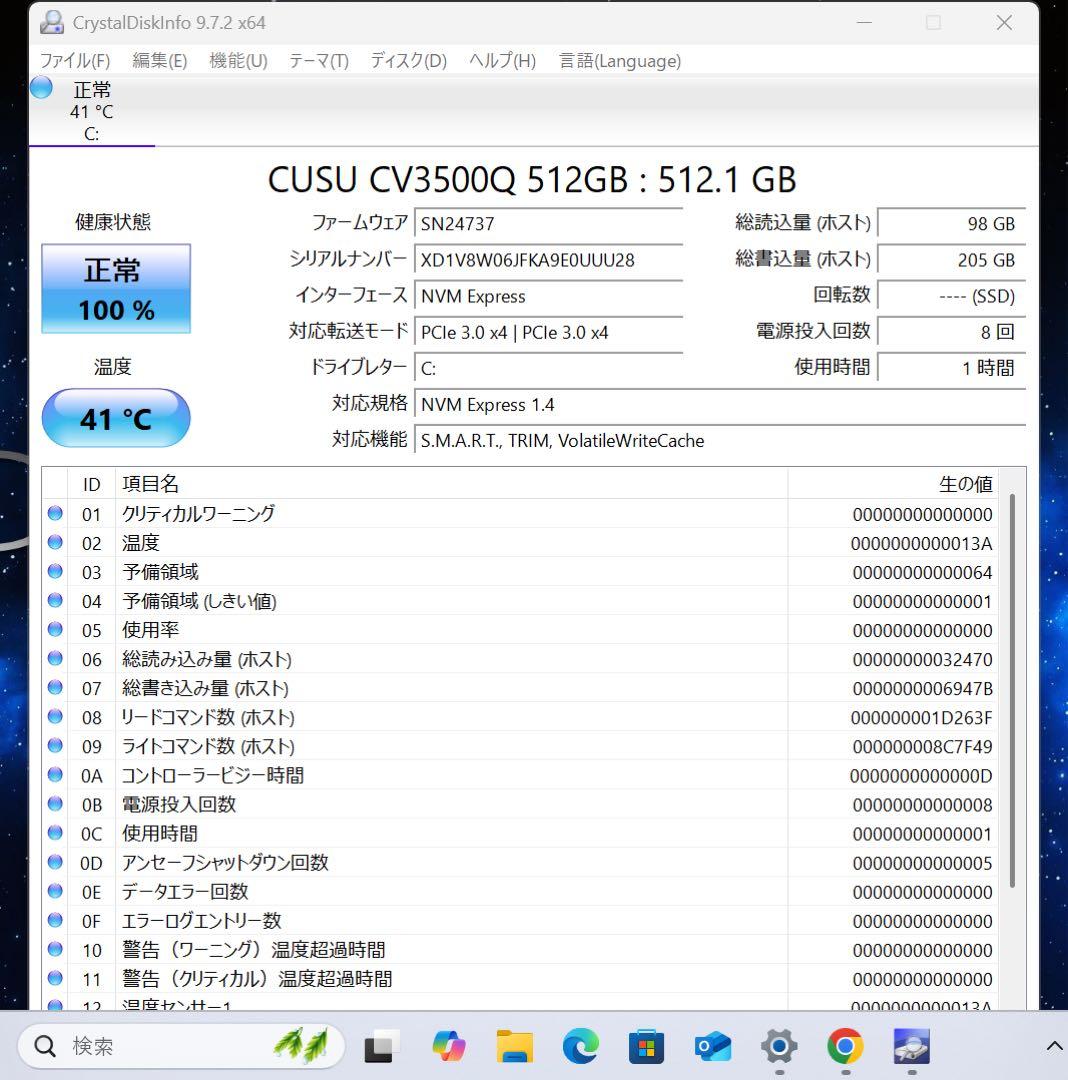Image resolution: width=1068 pixels, height=1080 pixels.
Task: Select the 05 使用率 row
Action: [520, 630]
